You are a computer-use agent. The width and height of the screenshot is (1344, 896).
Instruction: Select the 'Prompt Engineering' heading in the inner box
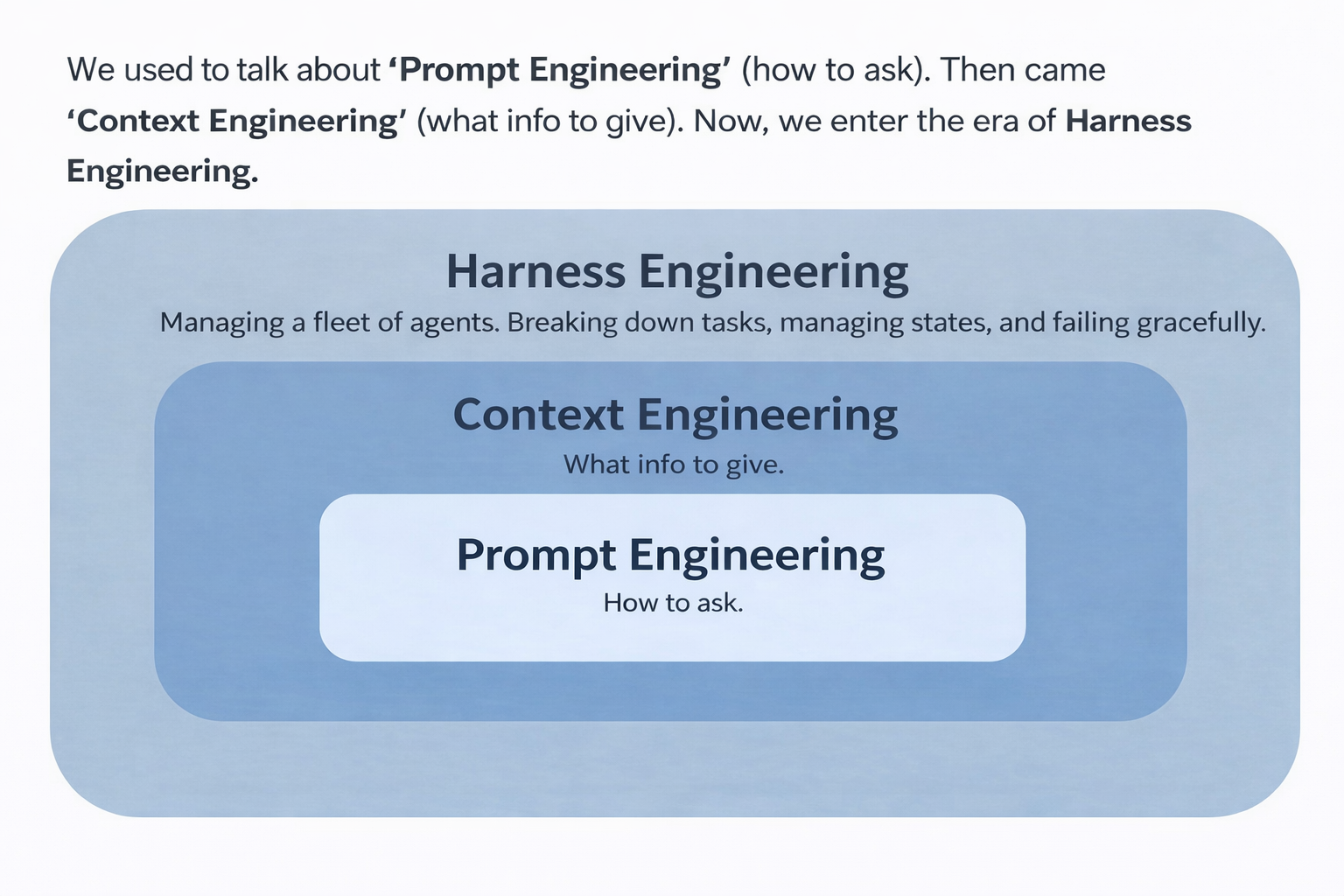[x=670, y=555]
